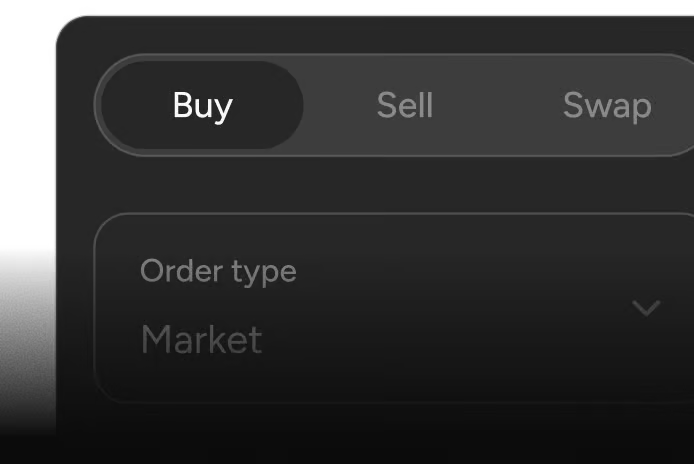Image resolution: width=694 pixels, height=464 pixels.
Task: Choose Sell in the trade mode selector
Action: (404, 105)
